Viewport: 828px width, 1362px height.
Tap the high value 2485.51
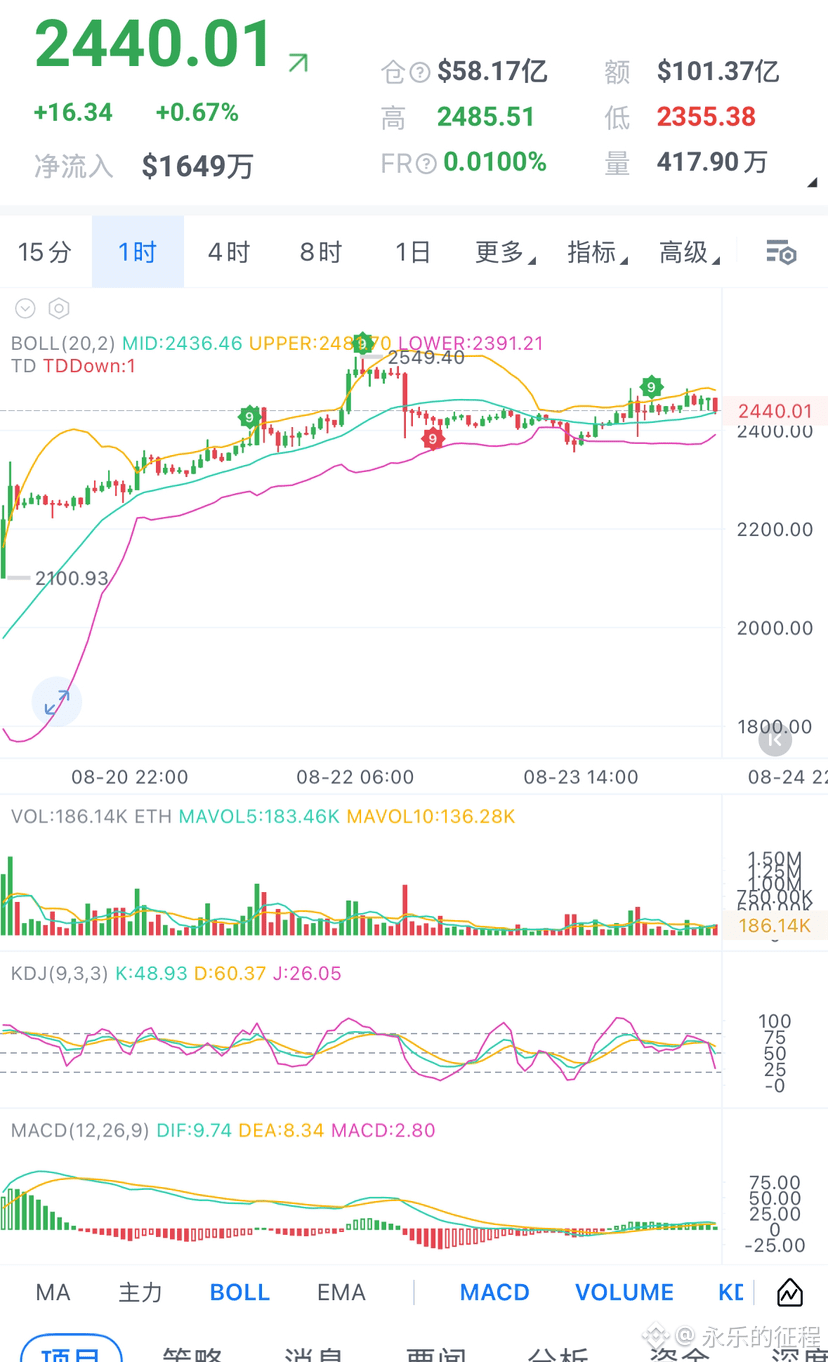point(486,117)
